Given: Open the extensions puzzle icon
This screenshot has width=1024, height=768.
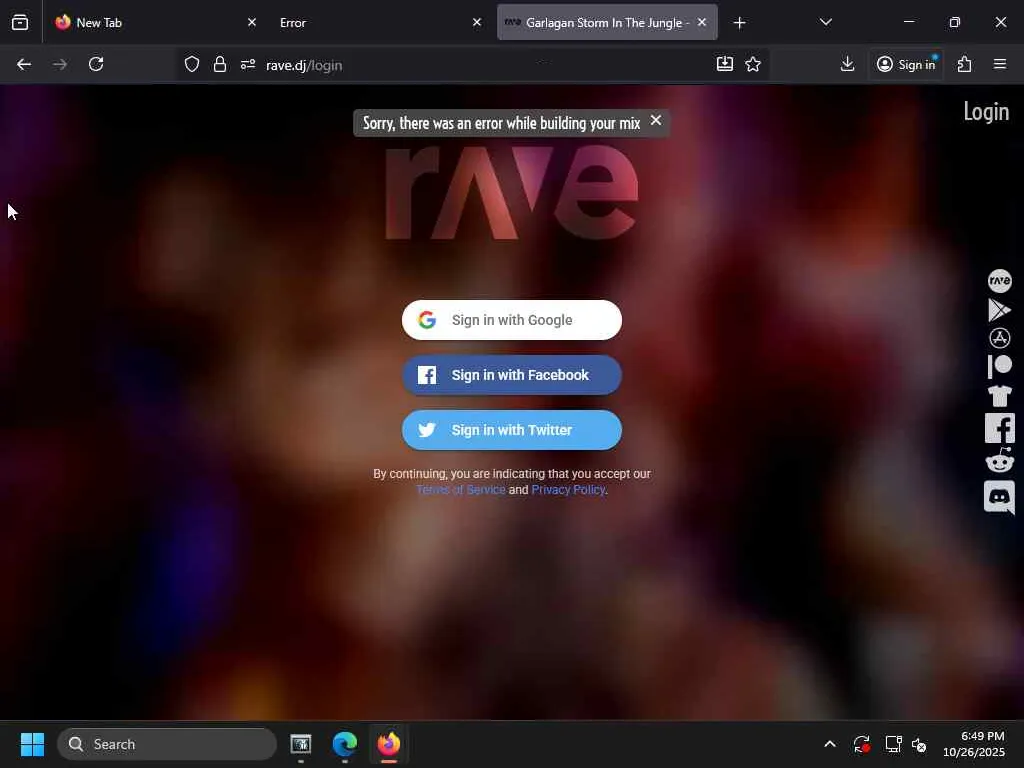Looking at the screenshot, I should tap(965, 64).
